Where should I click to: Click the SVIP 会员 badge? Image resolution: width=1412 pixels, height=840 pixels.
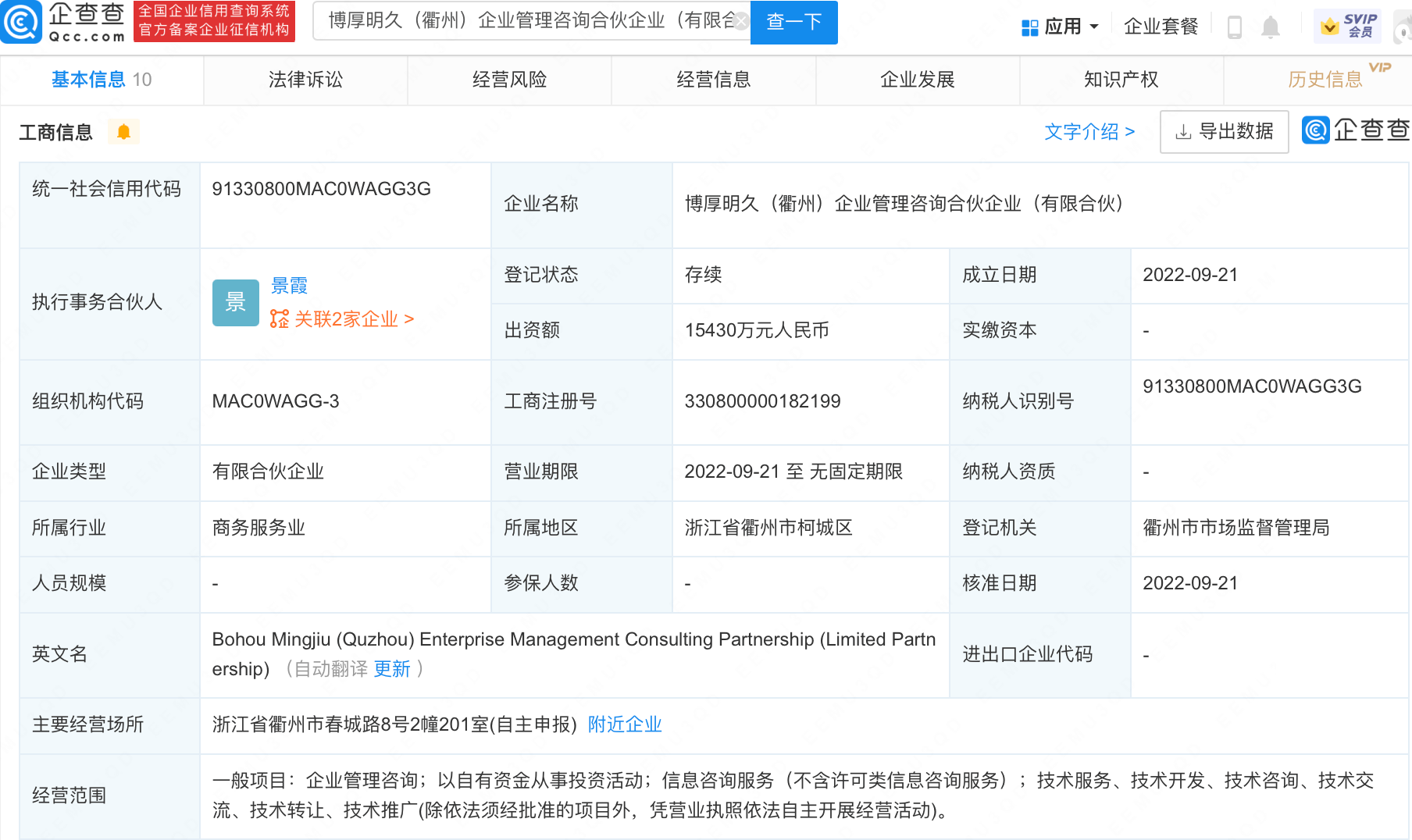[1349, 27]
